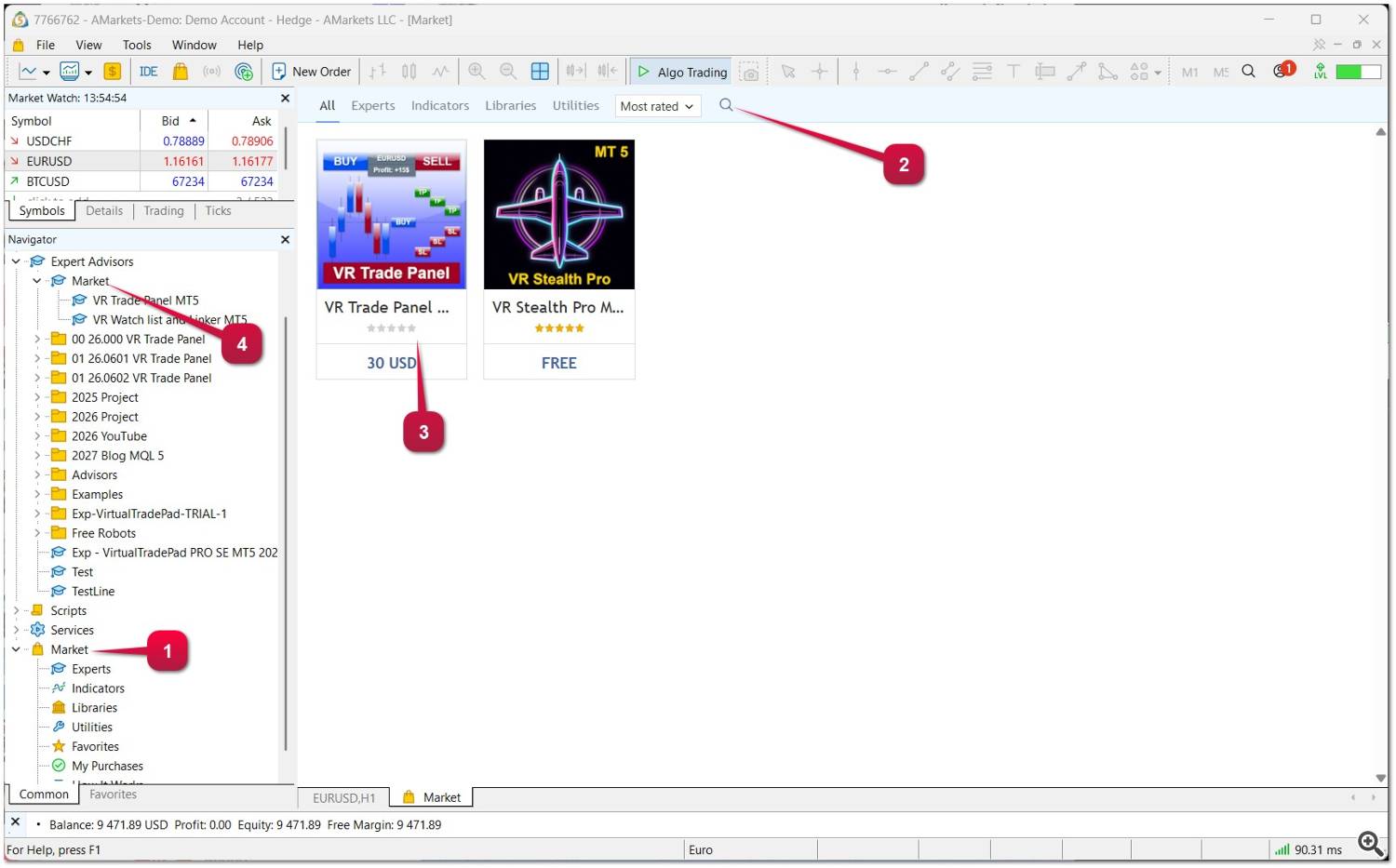Screen dimensions: 1396x868
Task: Select the M1 timeframe button
Action: pos(1189,72)
